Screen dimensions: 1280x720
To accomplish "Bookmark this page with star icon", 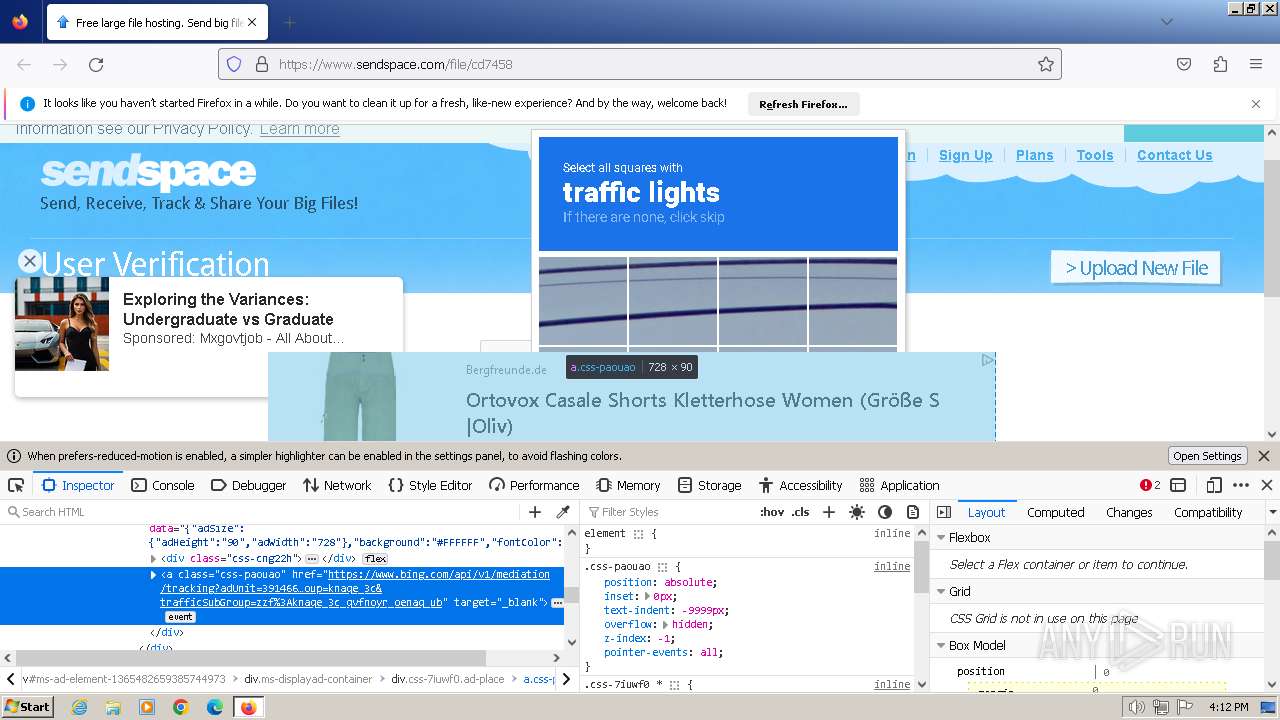I will [1046, 64].
